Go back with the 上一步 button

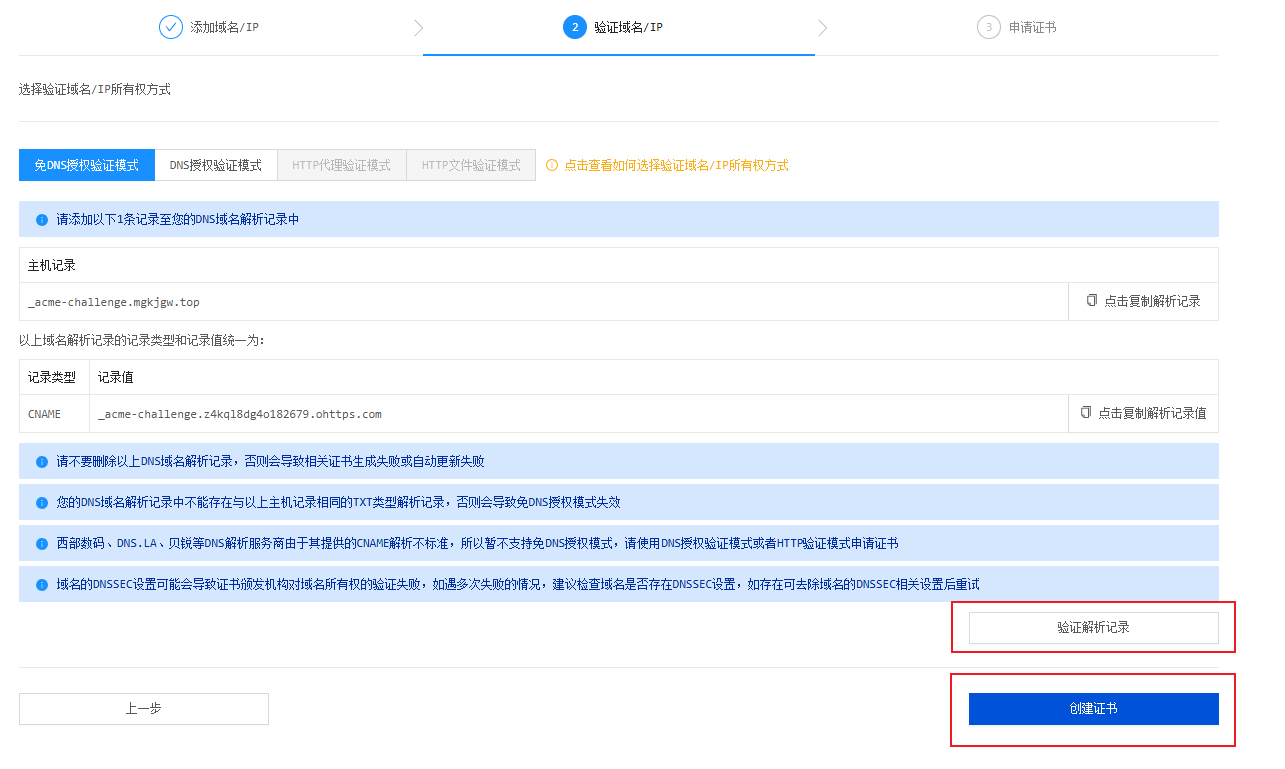[143, 709]
